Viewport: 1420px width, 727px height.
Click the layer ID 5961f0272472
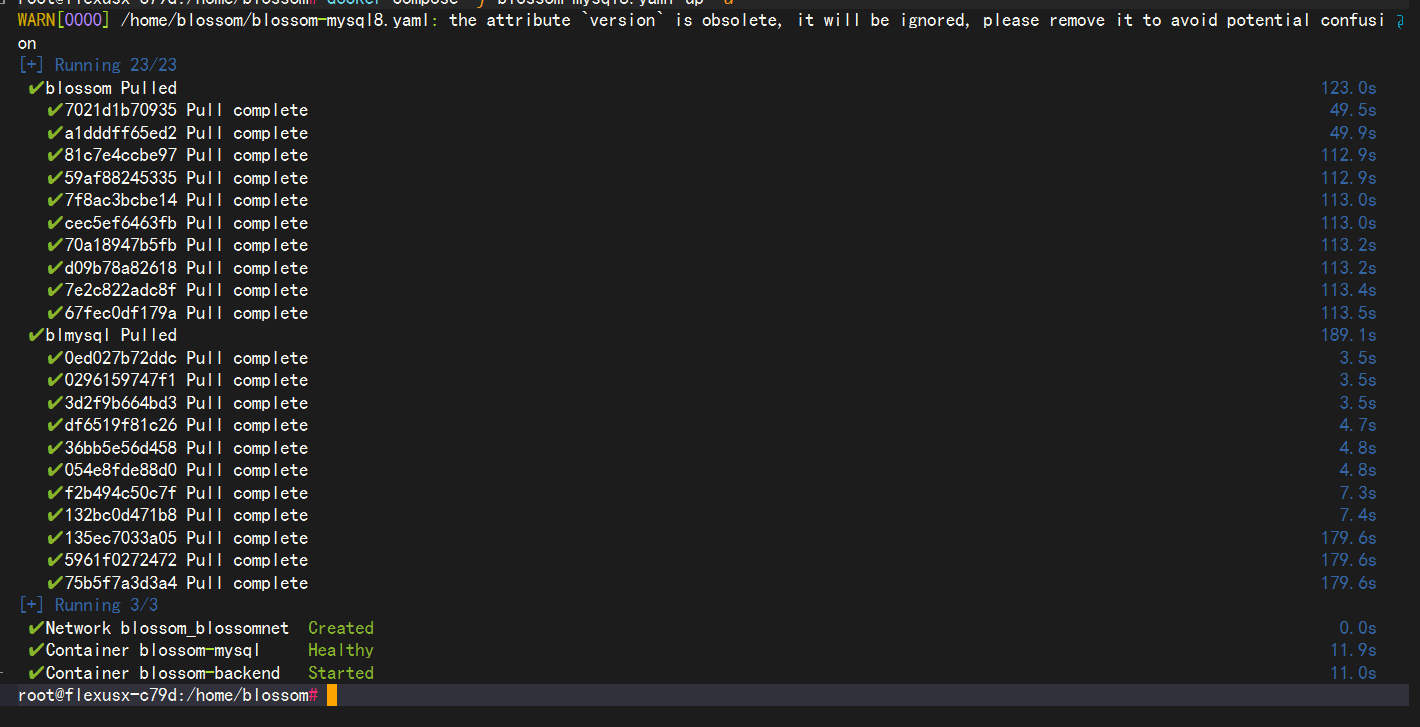point(121,560)
